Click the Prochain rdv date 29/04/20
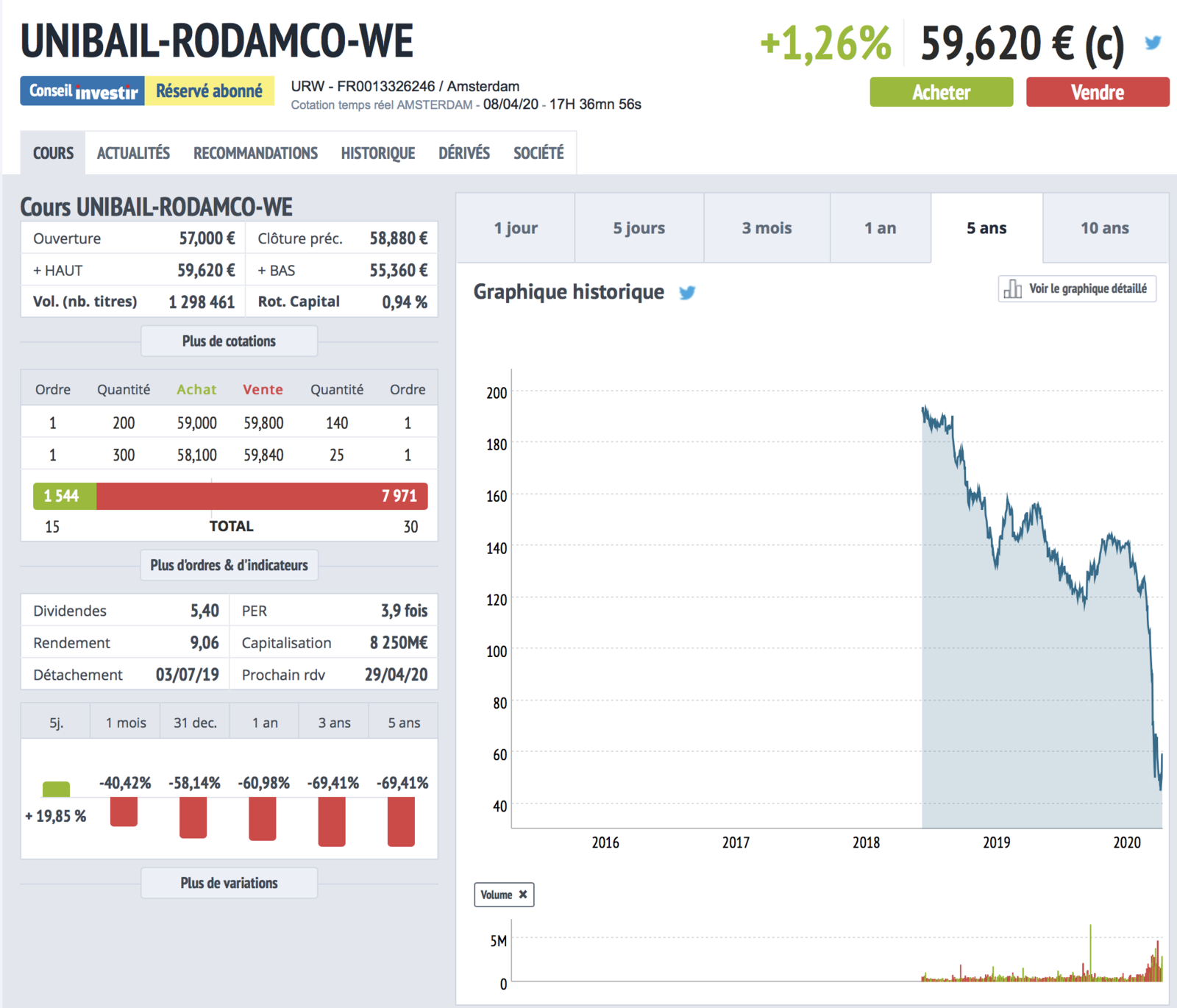This screenshot has width=1177, height=1008. (396, 675)
